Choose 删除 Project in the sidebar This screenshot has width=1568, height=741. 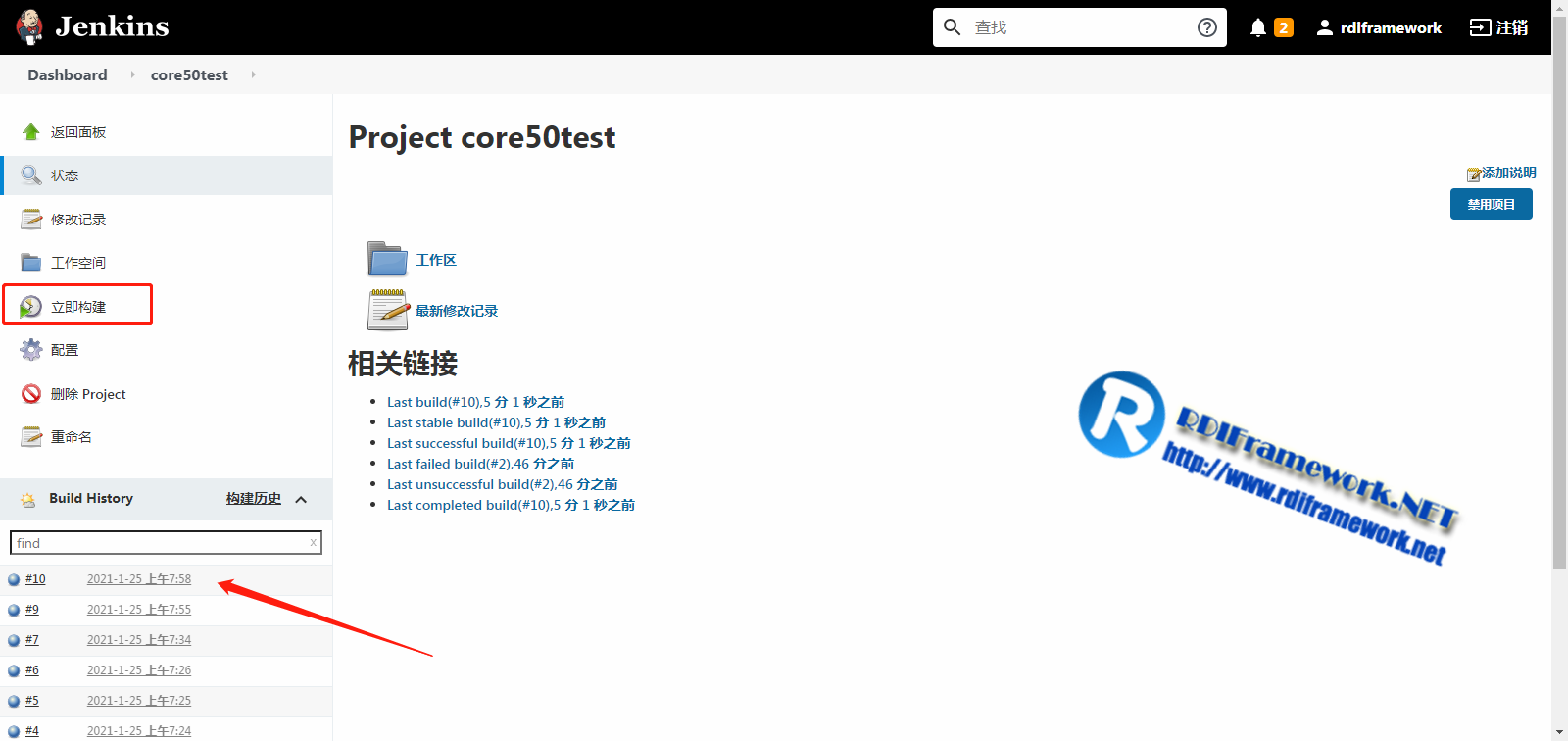point(88,394)
